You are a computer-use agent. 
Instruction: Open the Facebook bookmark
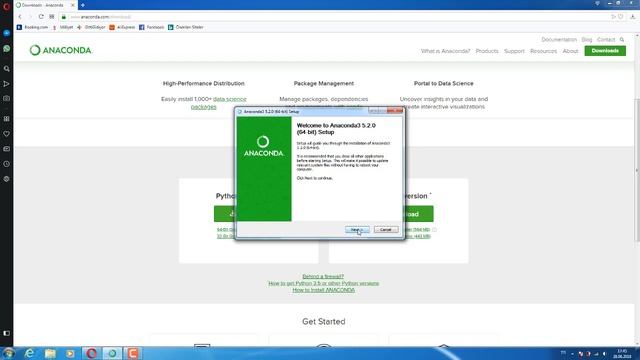pos(151,27)
